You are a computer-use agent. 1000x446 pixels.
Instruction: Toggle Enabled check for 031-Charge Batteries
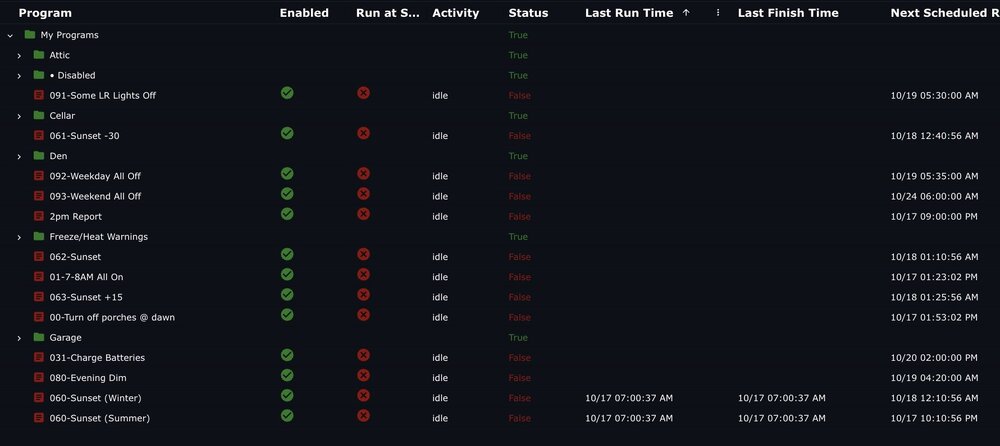[x=287, y=355]
